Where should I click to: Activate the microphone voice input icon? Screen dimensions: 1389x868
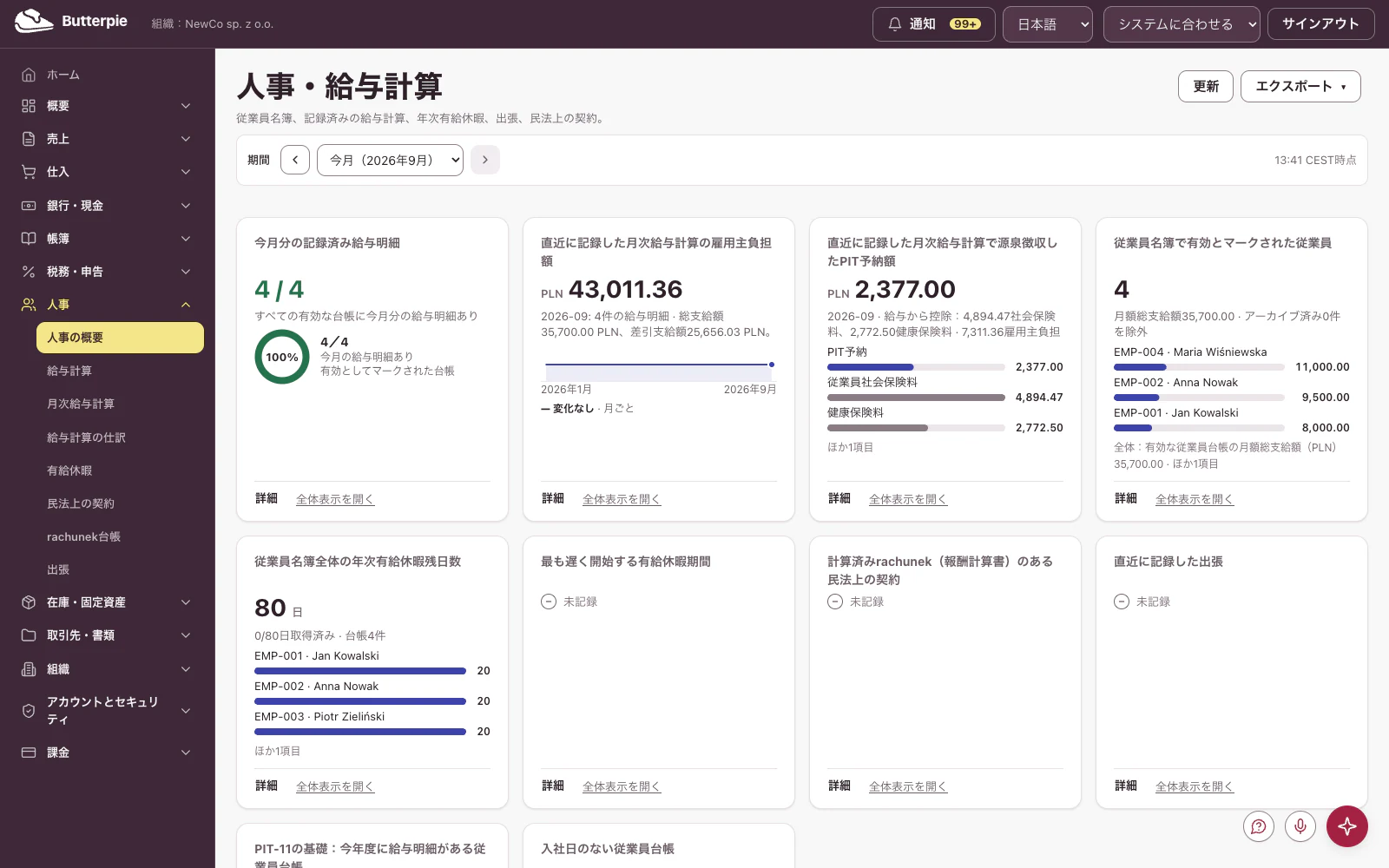[x=1300, y=826]
